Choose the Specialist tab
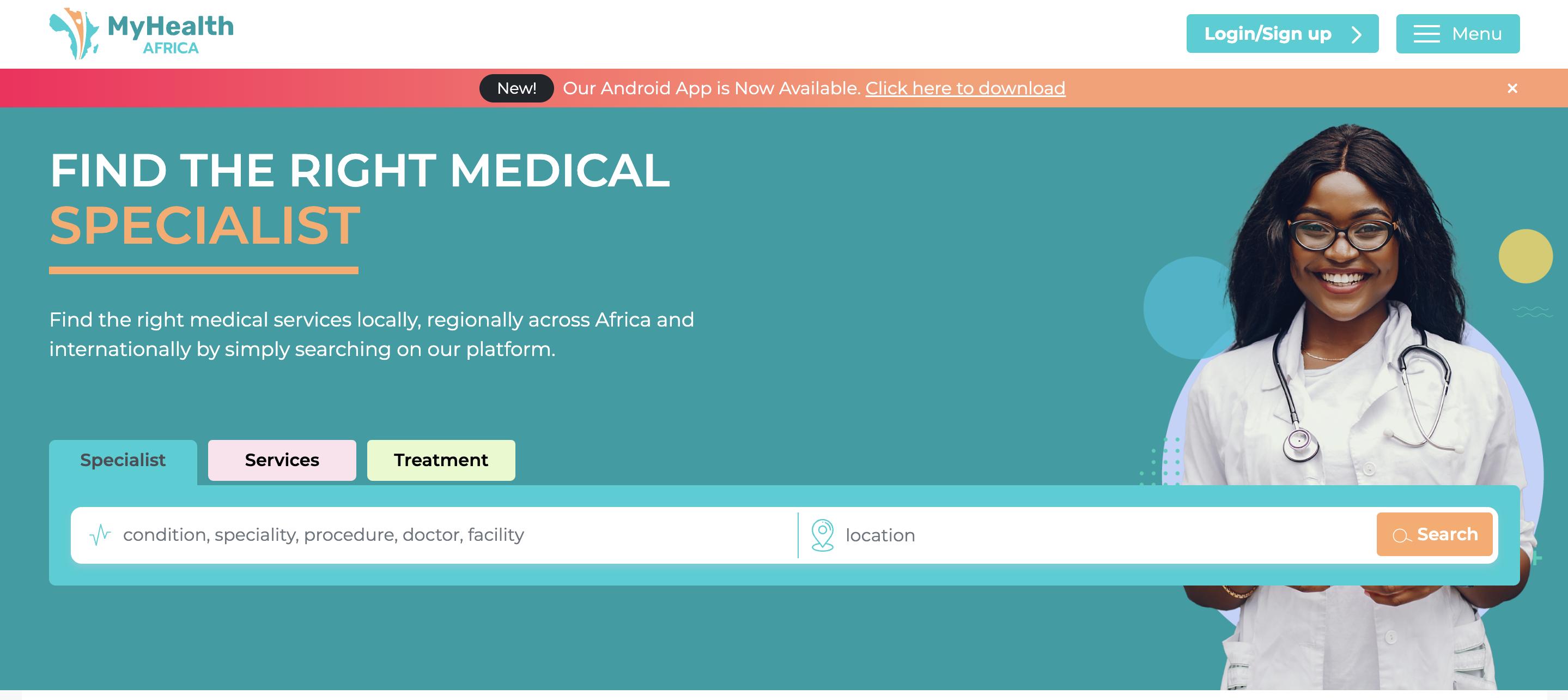The image size is (1568, 700). point(123,460)
